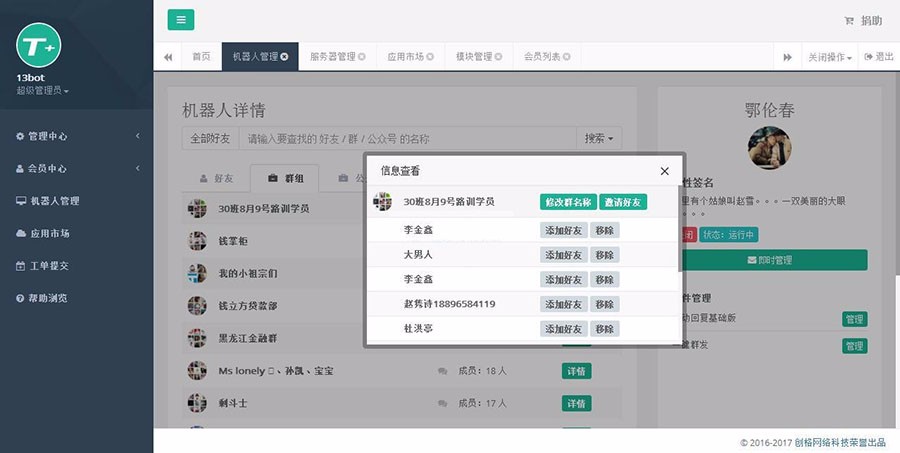Switch to 首页 tab
900x453 pixels.
tap(201, 57)
